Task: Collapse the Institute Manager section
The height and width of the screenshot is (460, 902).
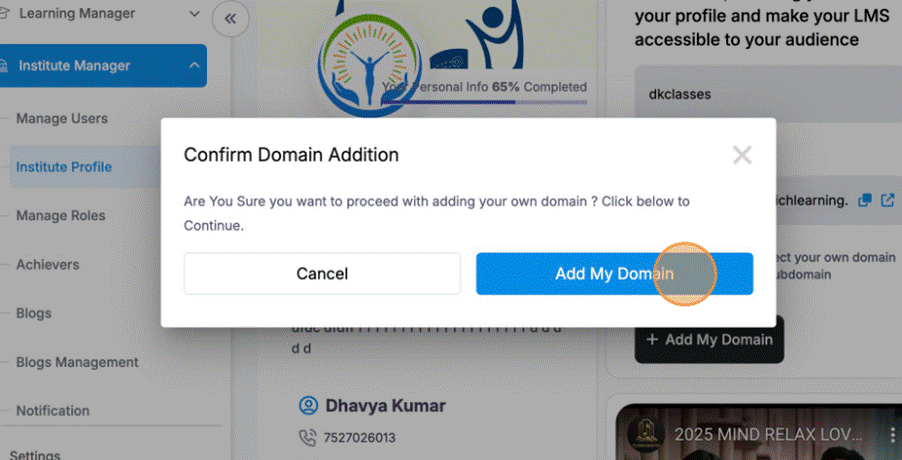Action: coord(193,66)
